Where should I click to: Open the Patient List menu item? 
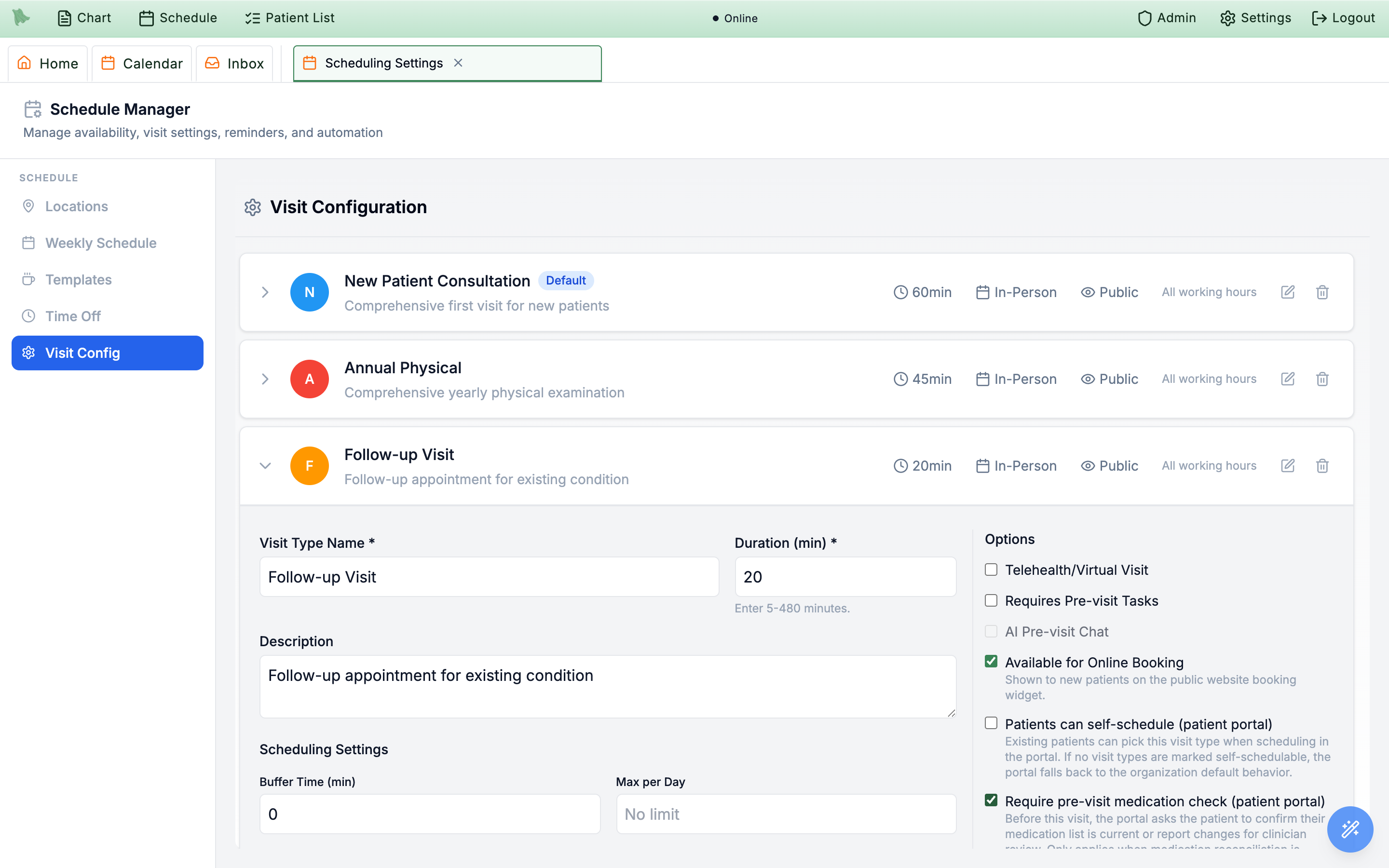[289, 18]
